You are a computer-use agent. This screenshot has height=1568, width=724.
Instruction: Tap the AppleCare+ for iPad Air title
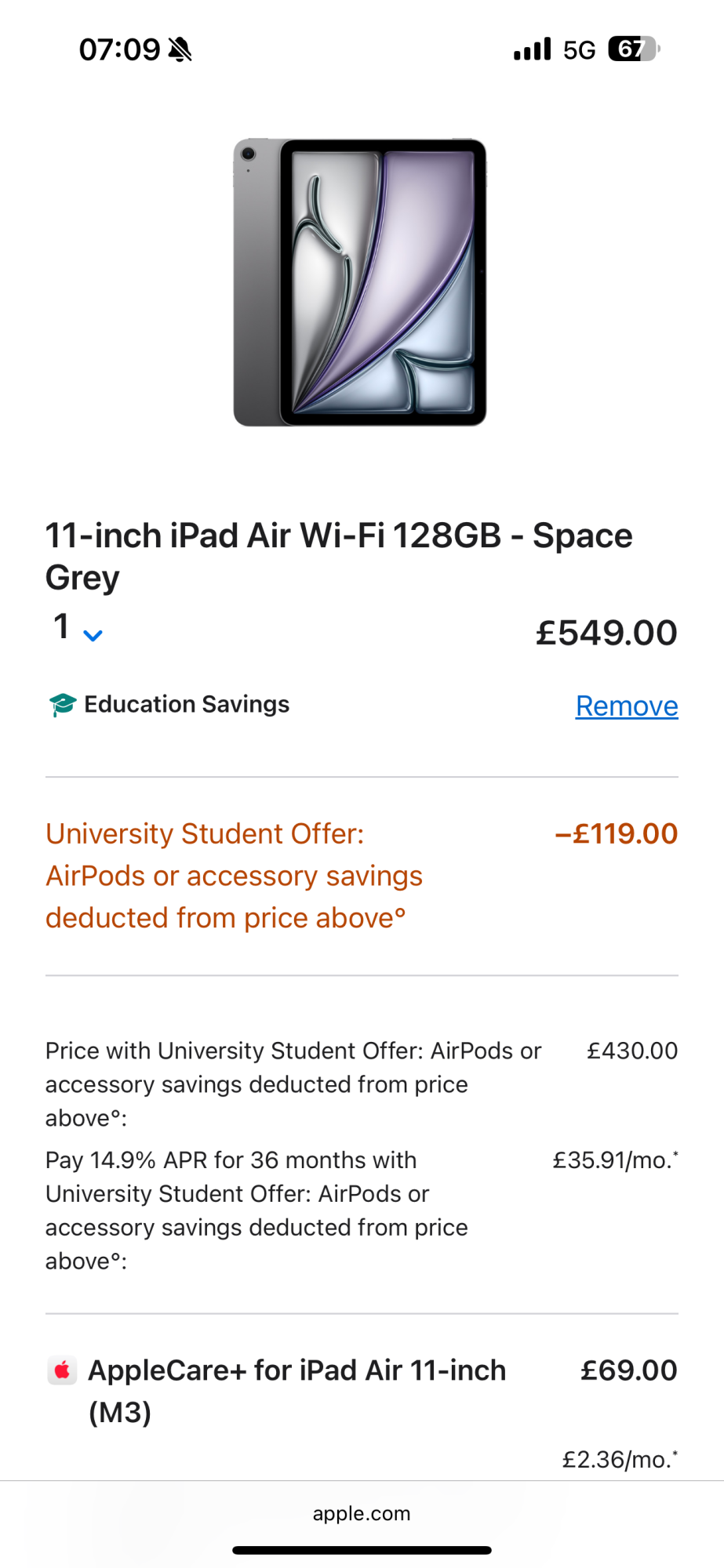point(297,1391)
